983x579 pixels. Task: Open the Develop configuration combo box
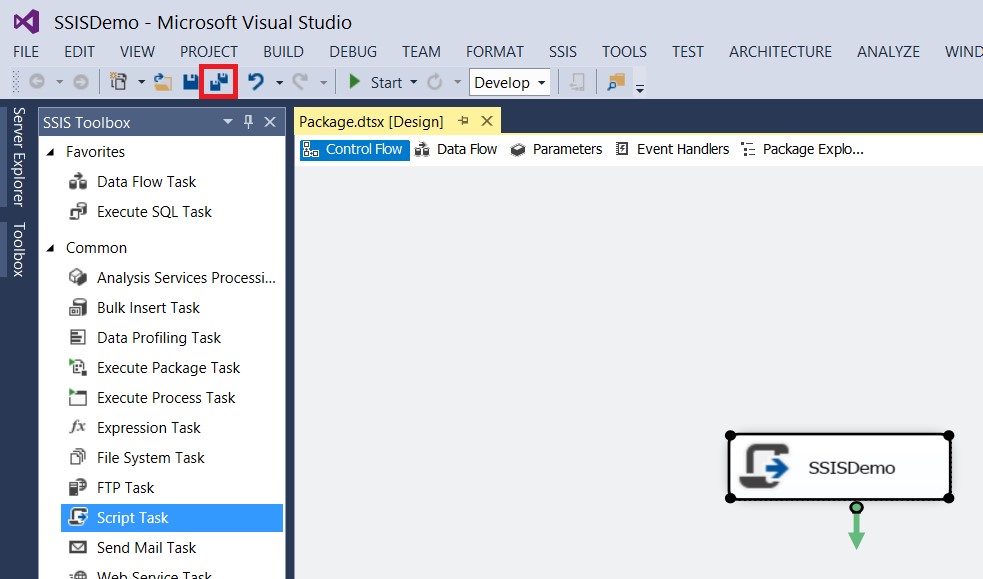tap(510, 82)
